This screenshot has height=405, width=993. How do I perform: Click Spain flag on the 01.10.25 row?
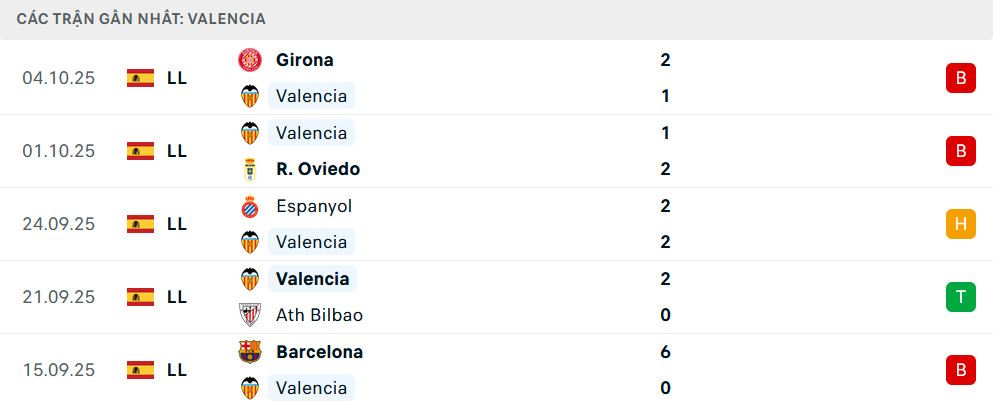[x=140, y=151]
